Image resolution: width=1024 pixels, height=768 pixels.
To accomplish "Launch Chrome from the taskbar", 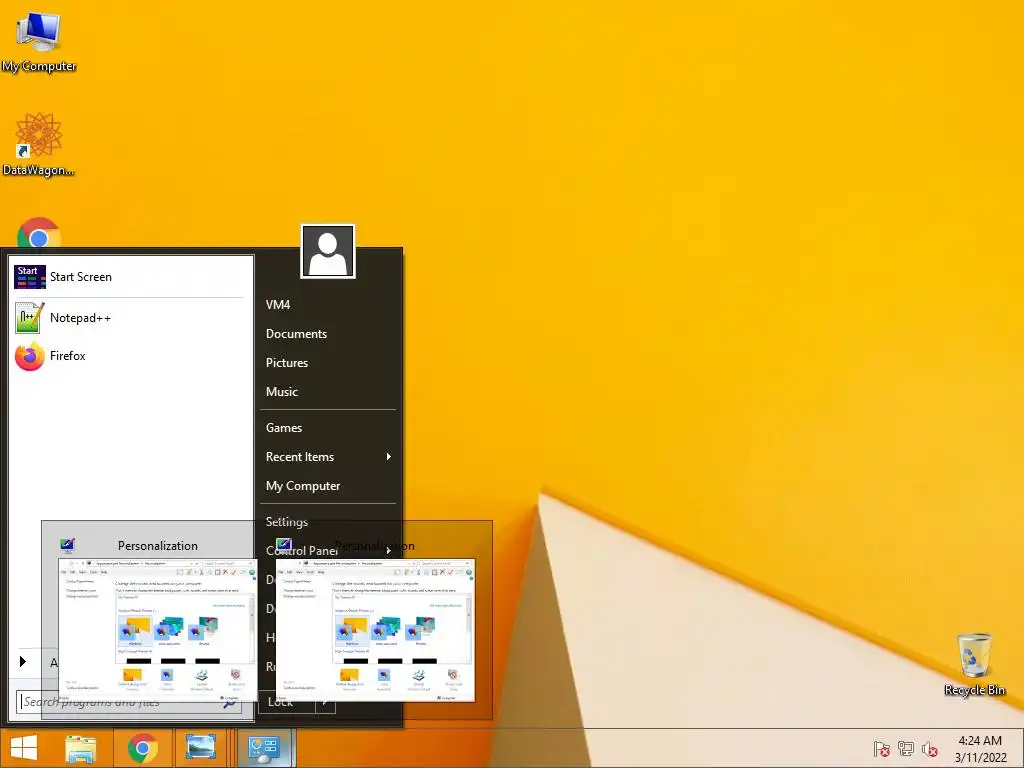I will pos(142,748).
